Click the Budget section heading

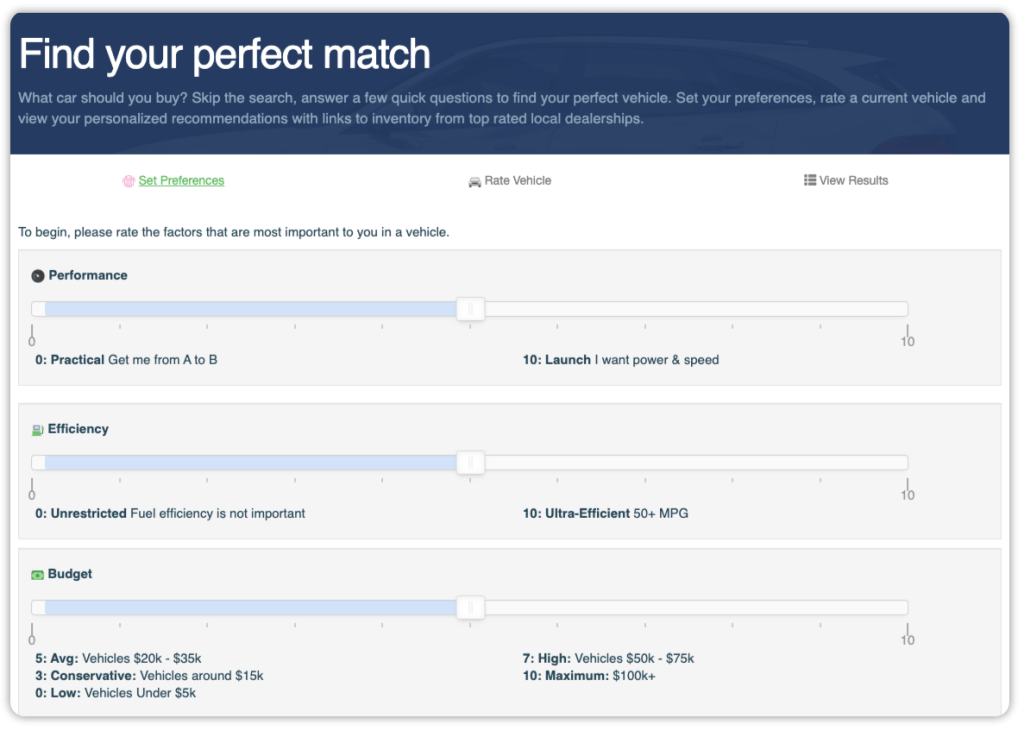(70, 574)
